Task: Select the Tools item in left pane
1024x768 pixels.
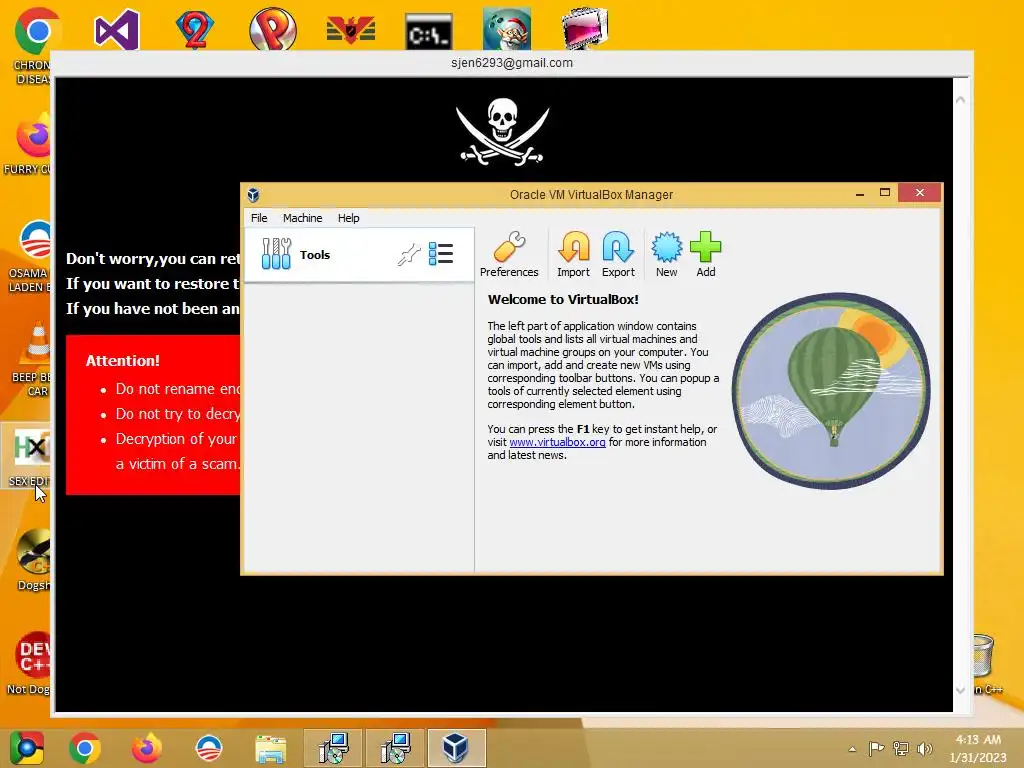Action: point(359,255)
